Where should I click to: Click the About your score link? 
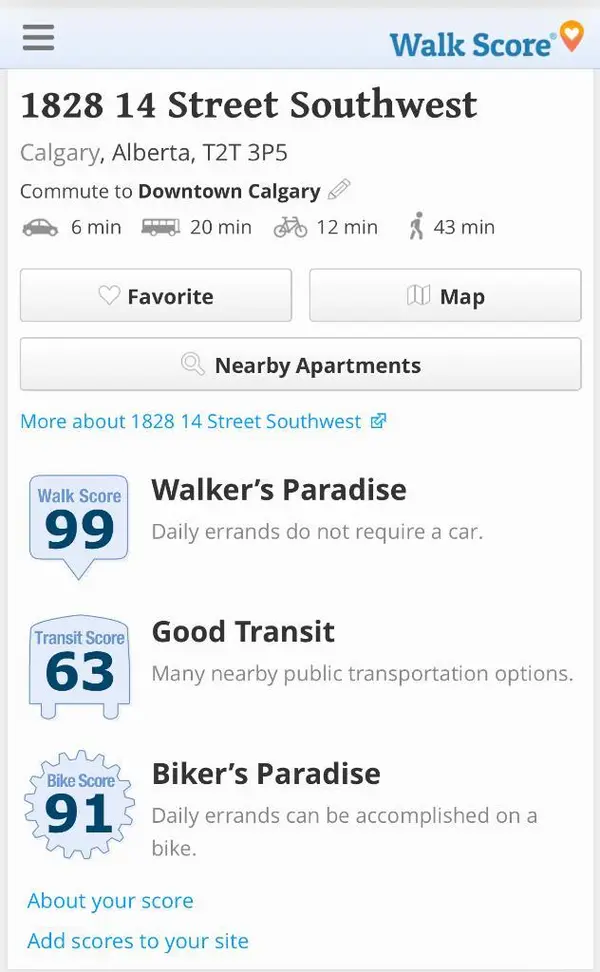[x=110, y=901]
